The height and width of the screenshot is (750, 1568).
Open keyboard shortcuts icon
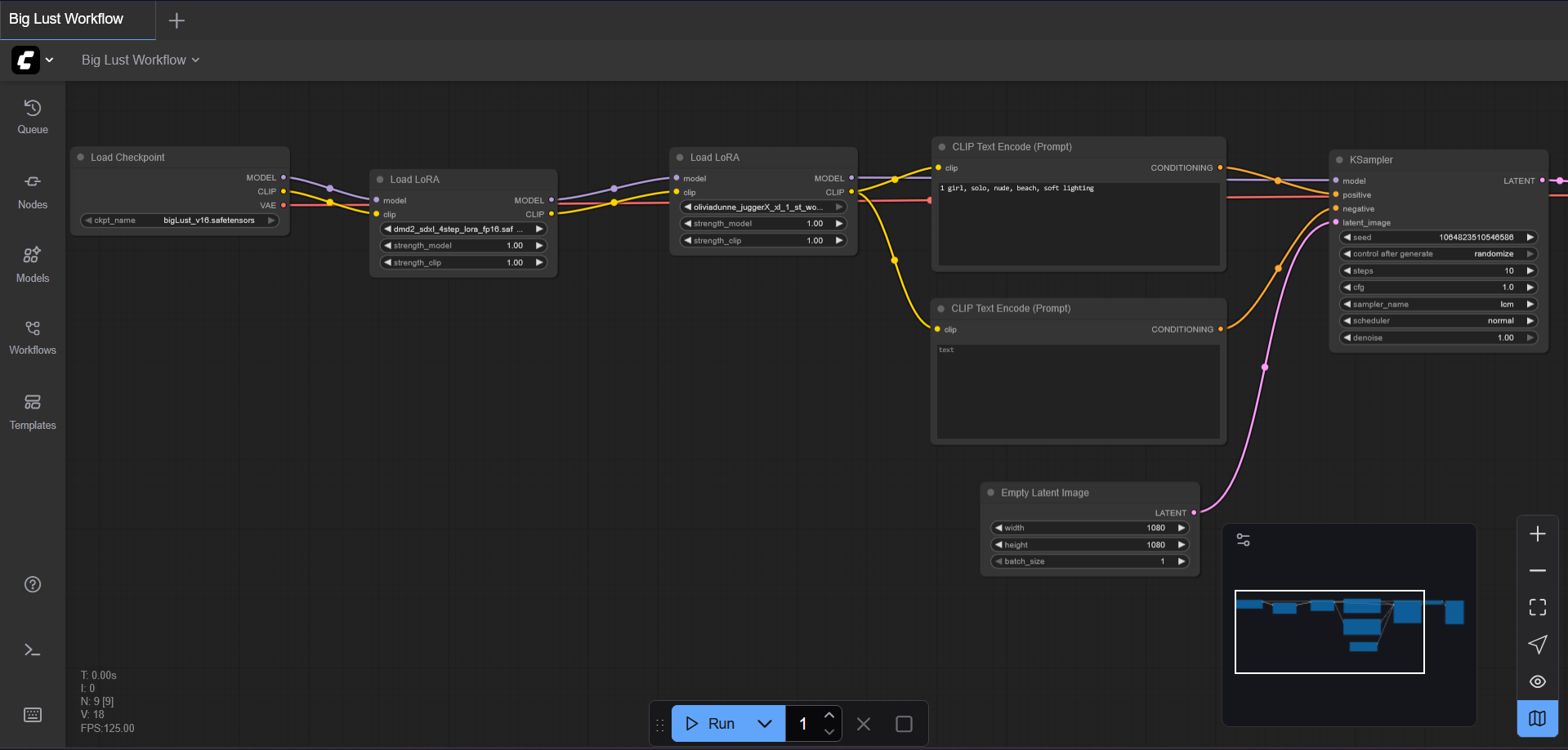[x=33, y=715]
